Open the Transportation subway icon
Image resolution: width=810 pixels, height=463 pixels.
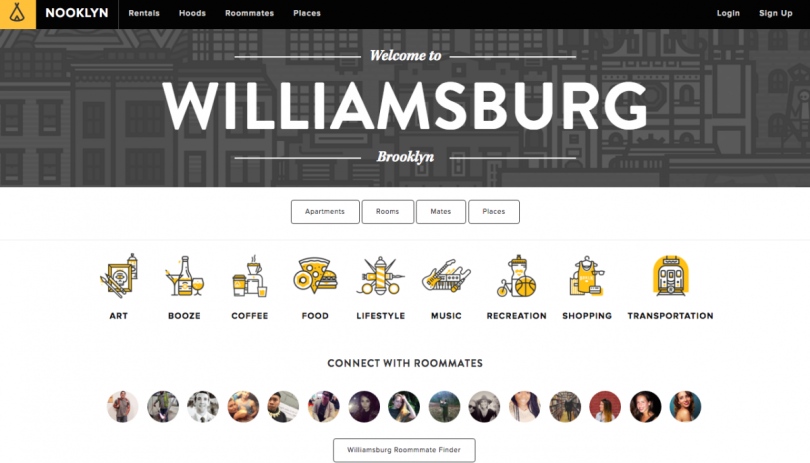tap(671, 276)
